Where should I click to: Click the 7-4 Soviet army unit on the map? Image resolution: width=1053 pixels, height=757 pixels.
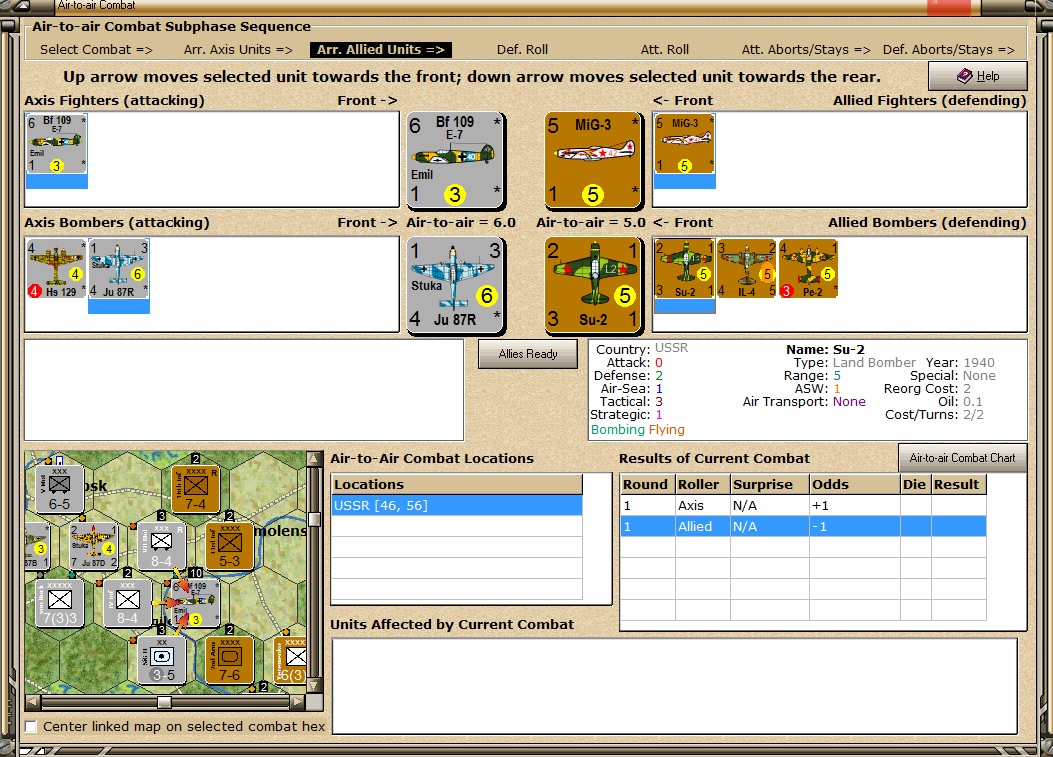[195, 490]
